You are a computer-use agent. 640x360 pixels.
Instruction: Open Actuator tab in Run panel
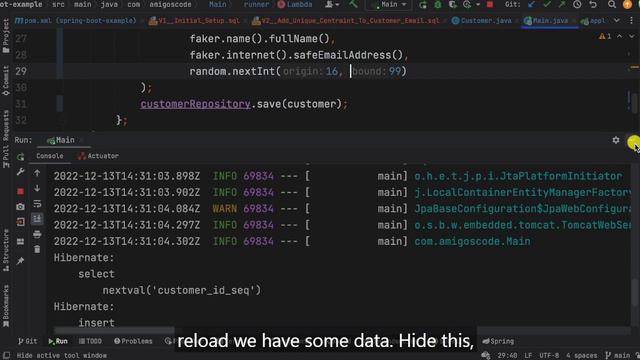(98, 156)
